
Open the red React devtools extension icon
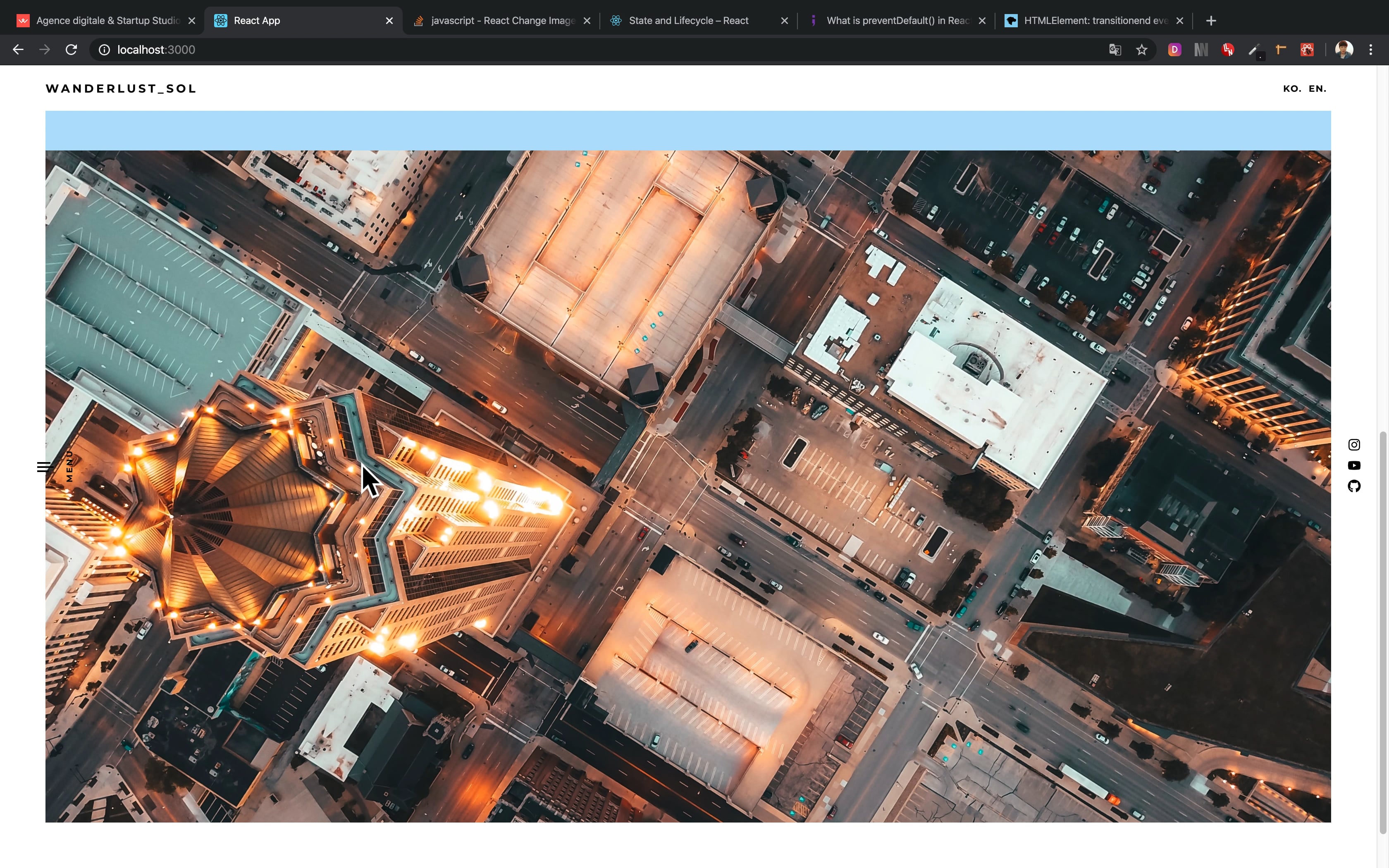(x=1307, y=50)
